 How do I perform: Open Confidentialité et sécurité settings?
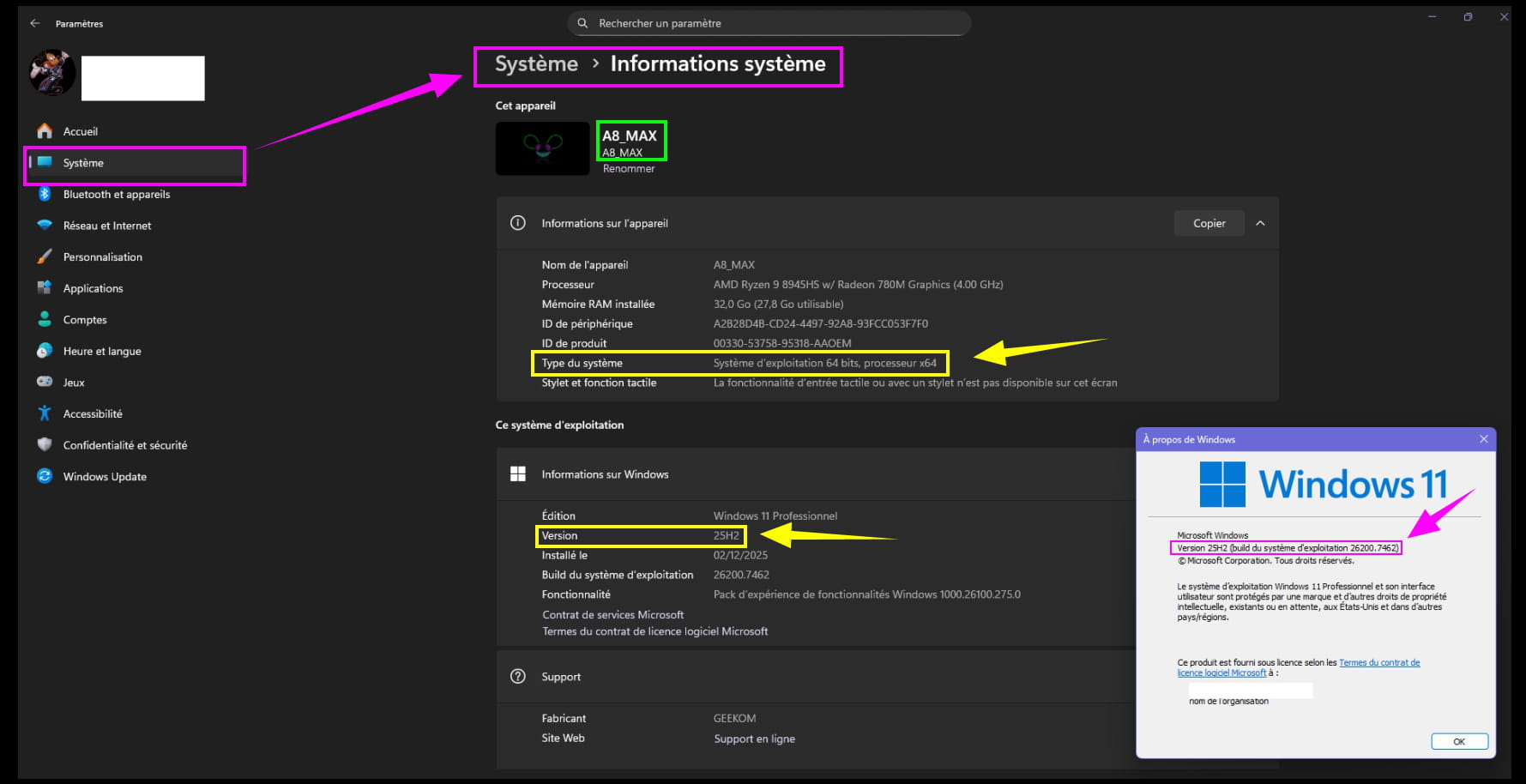pos(124,445)
